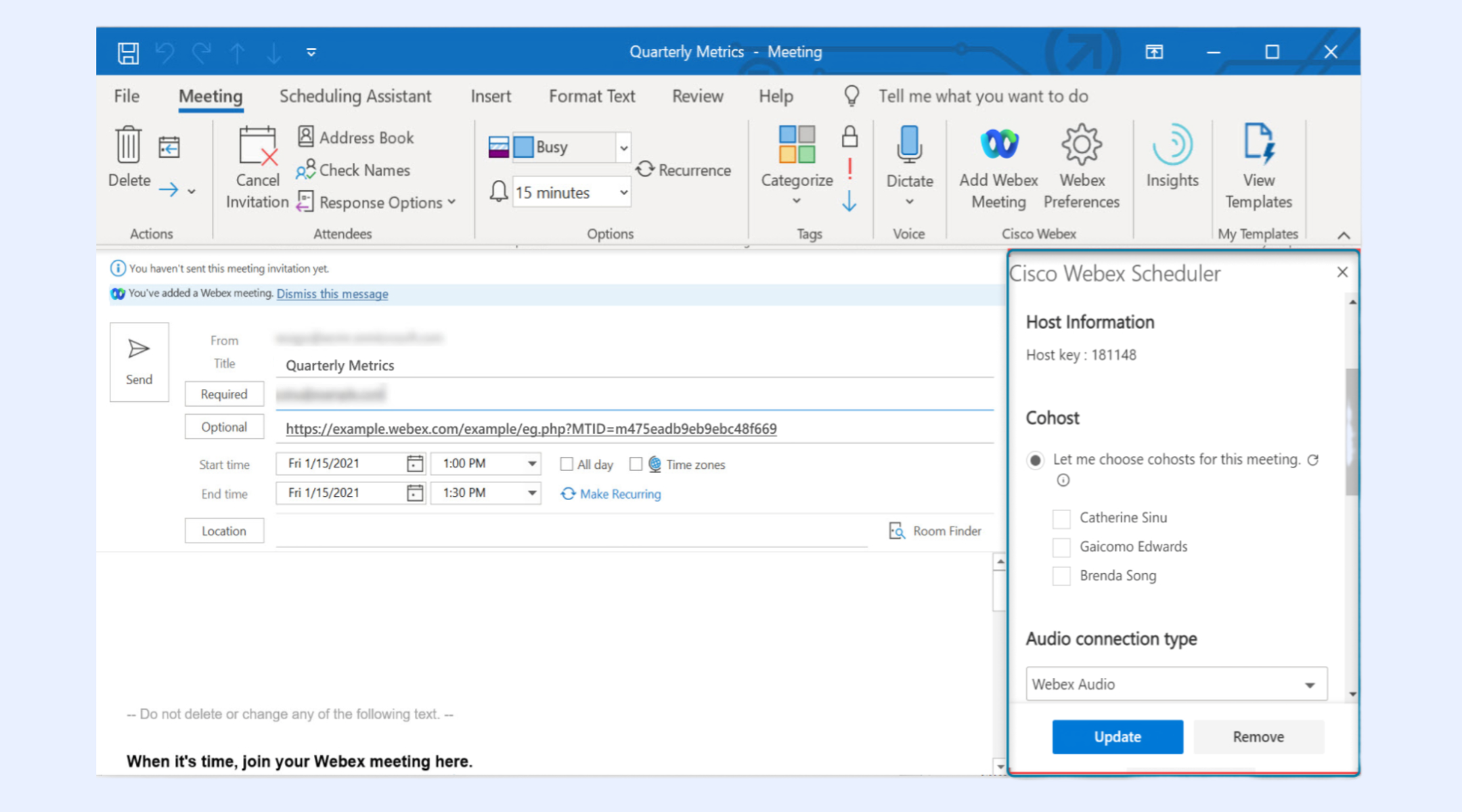Open the Categorize color menu
The image size is (1462, 812).
click(x=797, y=164)
